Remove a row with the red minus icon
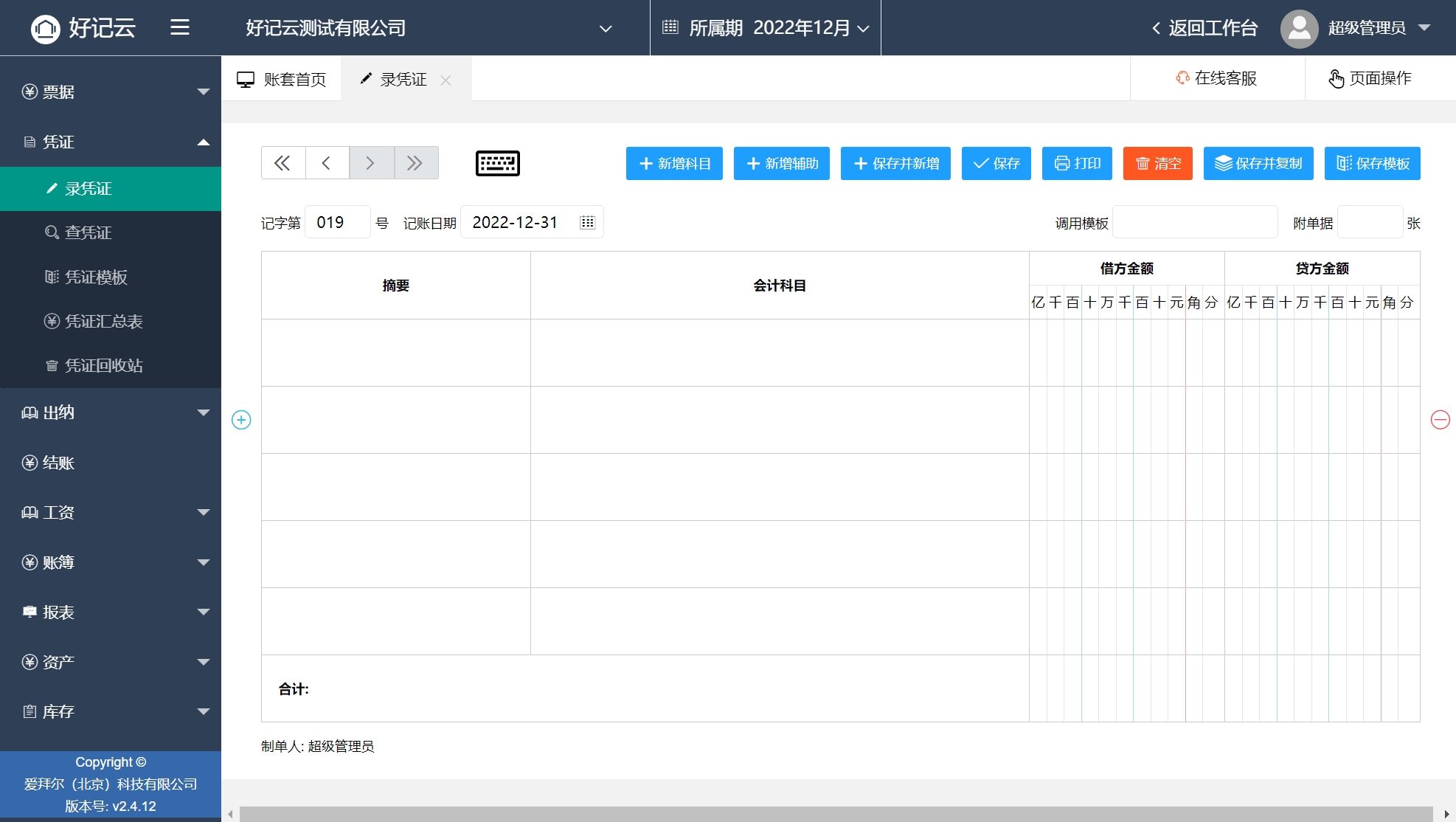 (1441, 420)
